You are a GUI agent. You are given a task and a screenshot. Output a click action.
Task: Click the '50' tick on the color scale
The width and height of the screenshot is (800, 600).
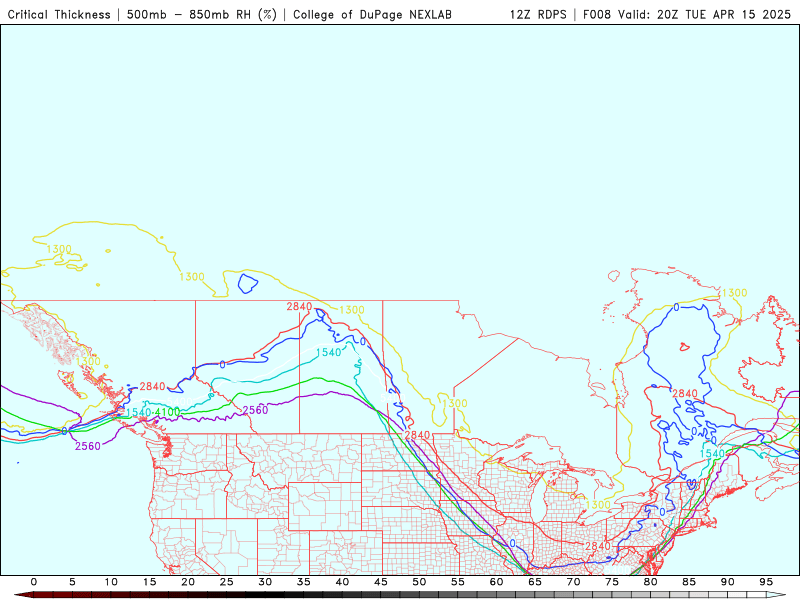pos(419,582)
